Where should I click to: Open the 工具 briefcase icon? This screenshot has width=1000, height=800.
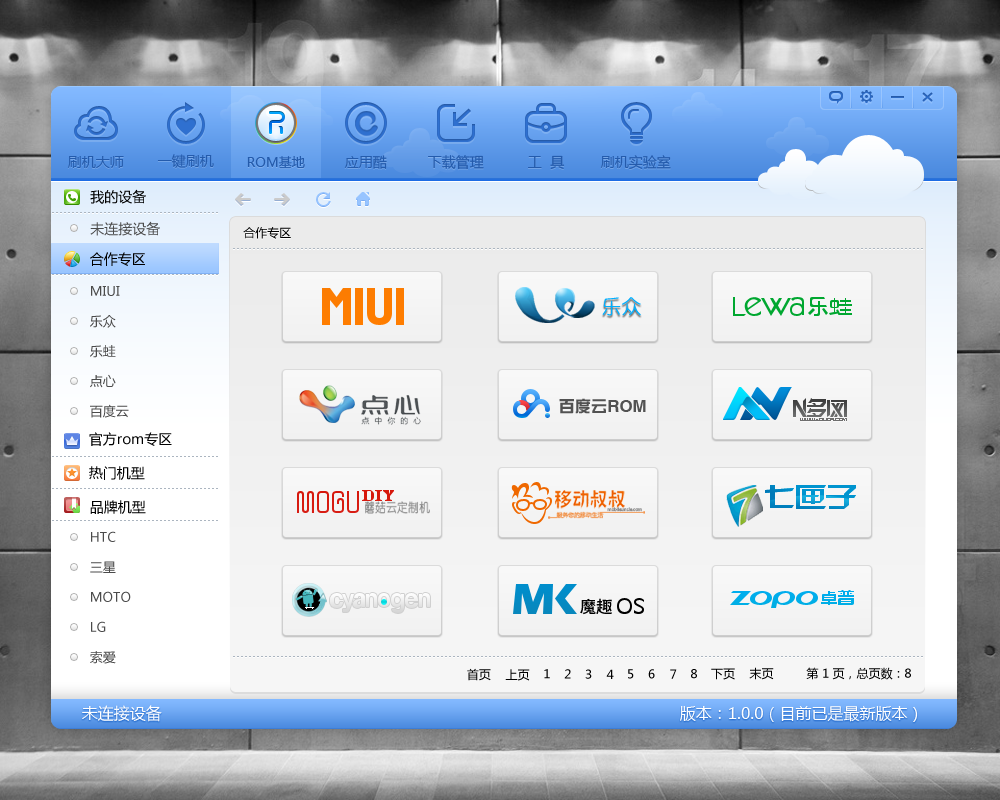[x=546, y=125]
